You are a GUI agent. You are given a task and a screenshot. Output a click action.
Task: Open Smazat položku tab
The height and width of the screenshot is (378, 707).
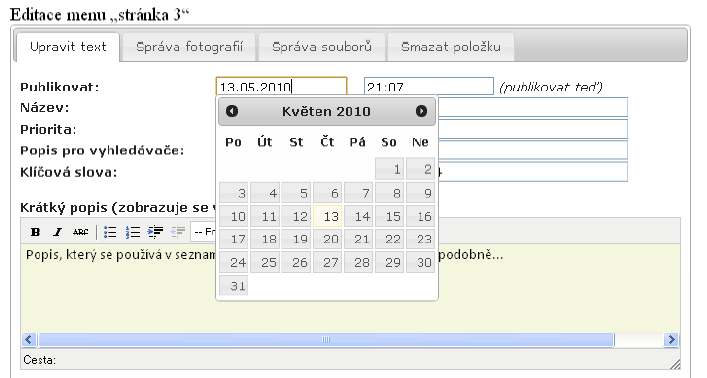451,47
